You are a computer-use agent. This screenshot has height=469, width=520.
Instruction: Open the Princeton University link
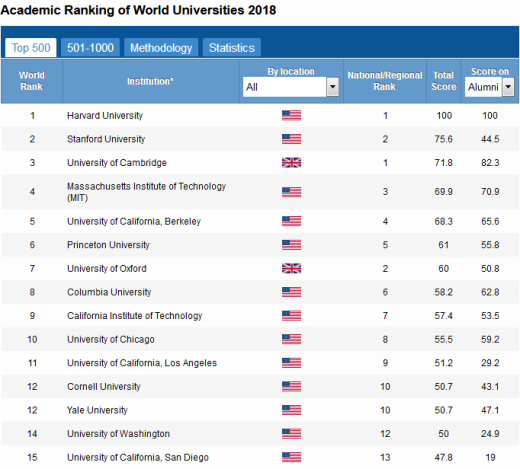pyautogui.click(x=108, y=245)
